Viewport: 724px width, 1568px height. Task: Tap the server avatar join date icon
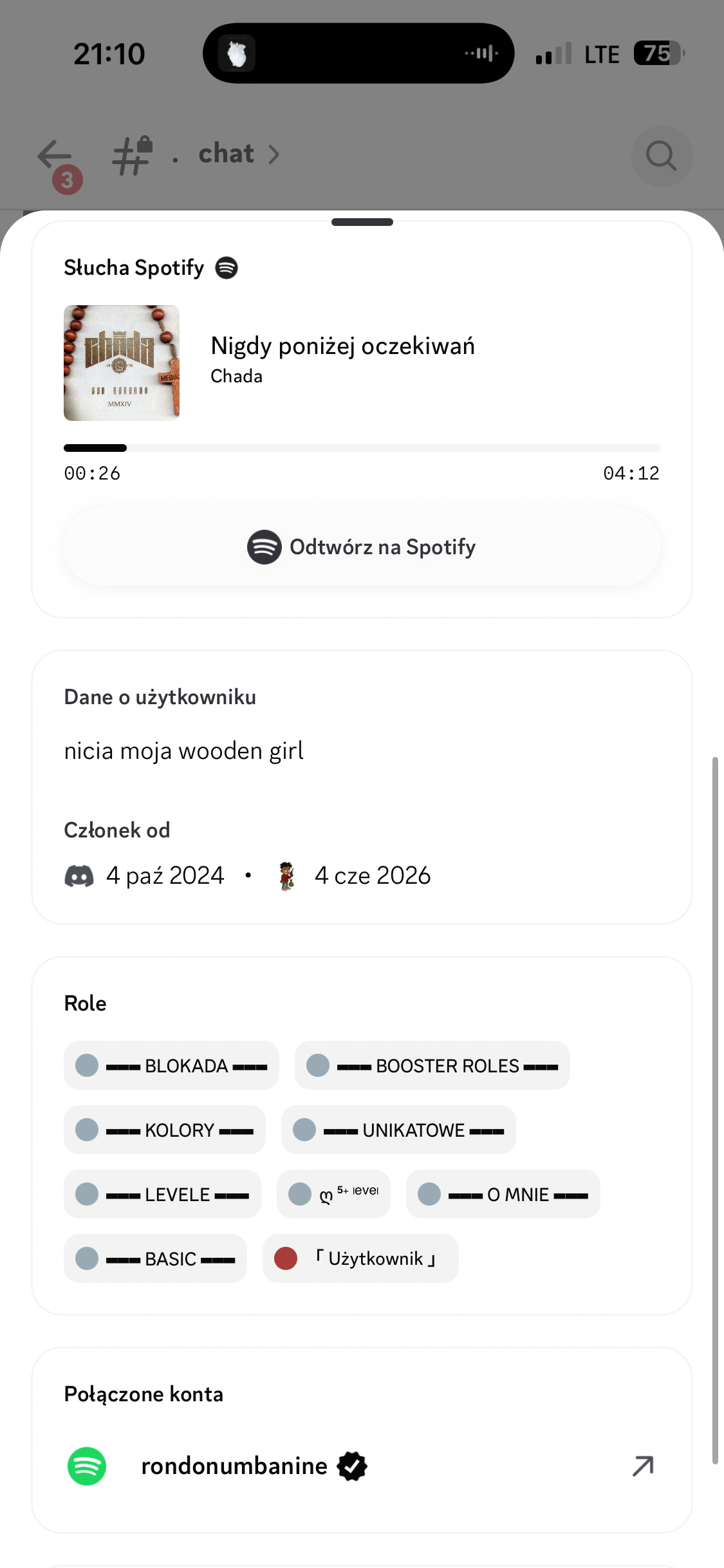[x=287, y=876]
